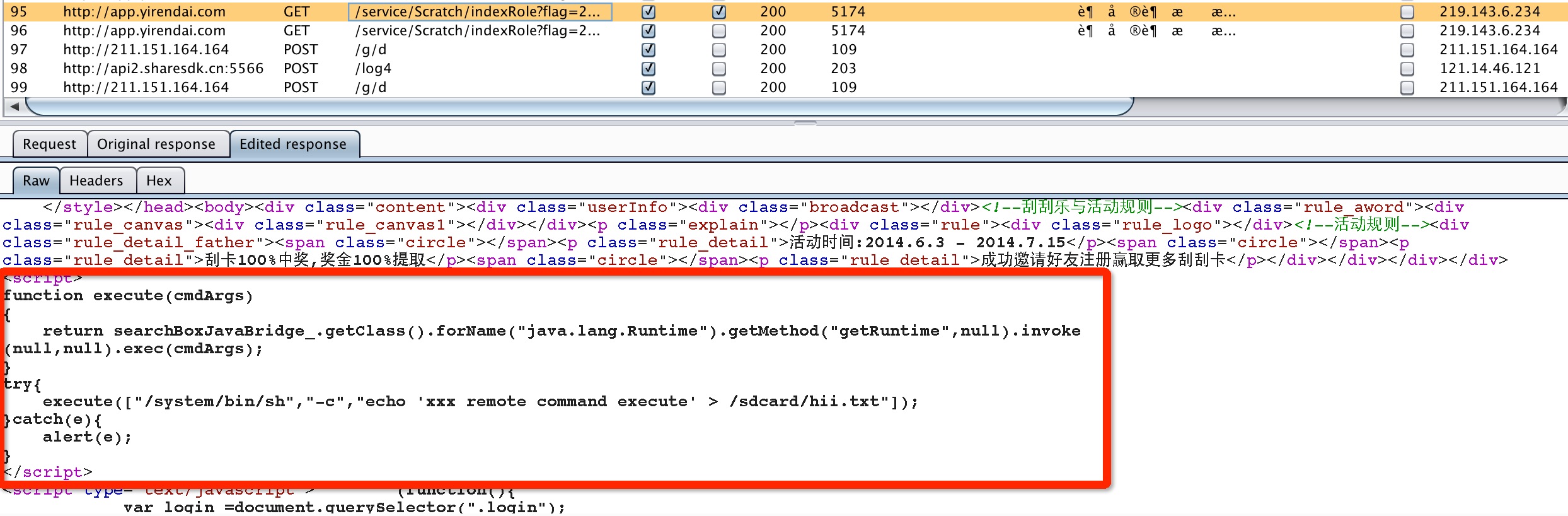Click the '}catch(e){' line
1568x516 pixels.
point(53,419)
